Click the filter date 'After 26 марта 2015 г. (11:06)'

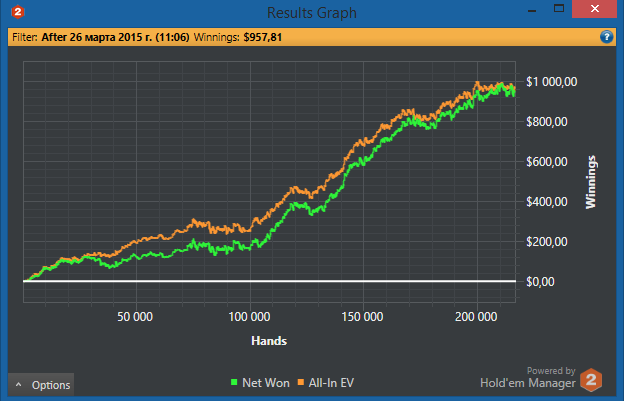pos(115,37)
